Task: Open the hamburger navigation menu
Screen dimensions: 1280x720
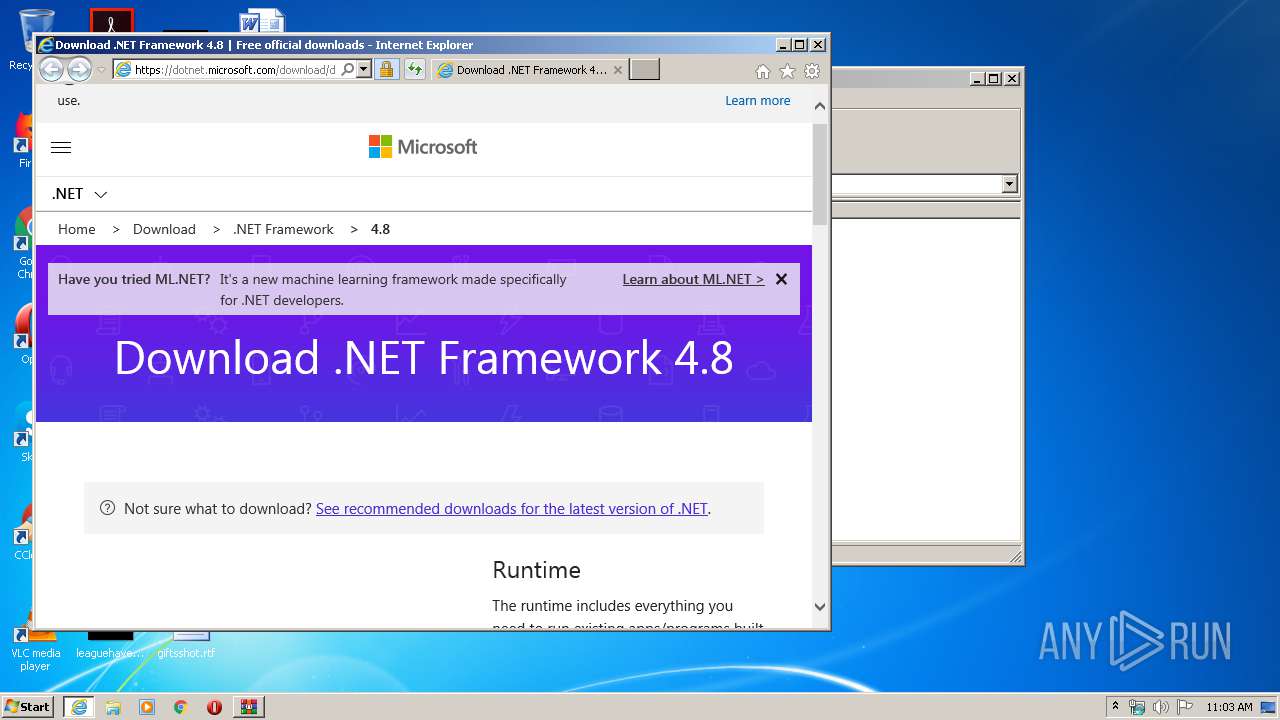Action: tap(61, 147)
